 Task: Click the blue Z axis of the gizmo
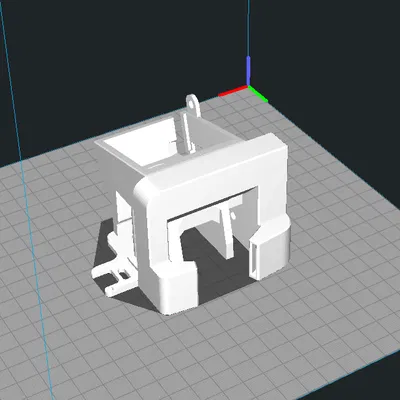248,71
